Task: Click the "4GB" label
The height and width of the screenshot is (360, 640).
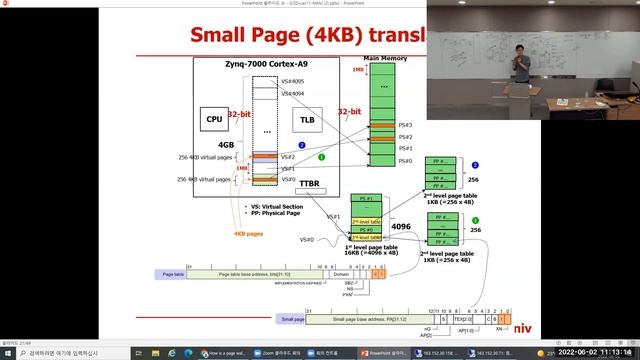Action: (x=226, y=145)
